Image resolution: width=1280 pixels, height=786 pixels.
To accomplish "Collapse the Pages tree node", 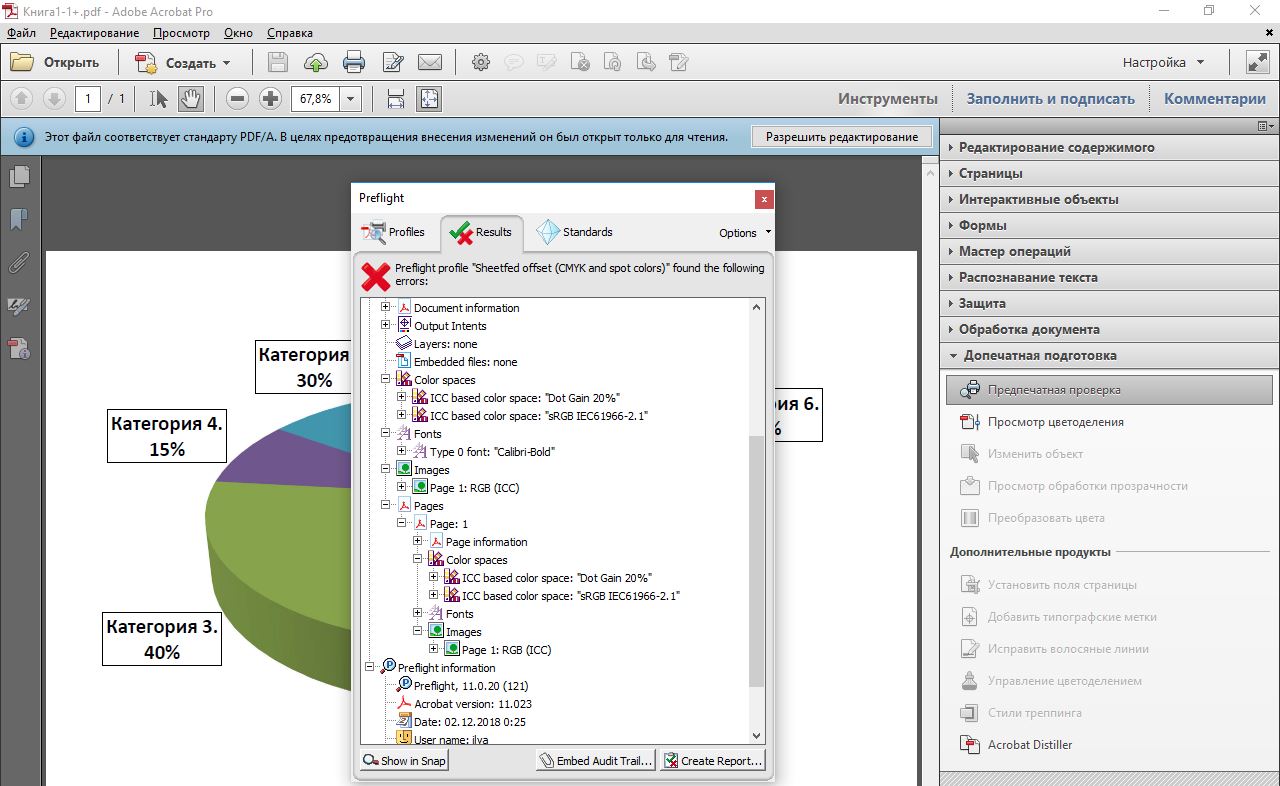I will tap(386, 506).
